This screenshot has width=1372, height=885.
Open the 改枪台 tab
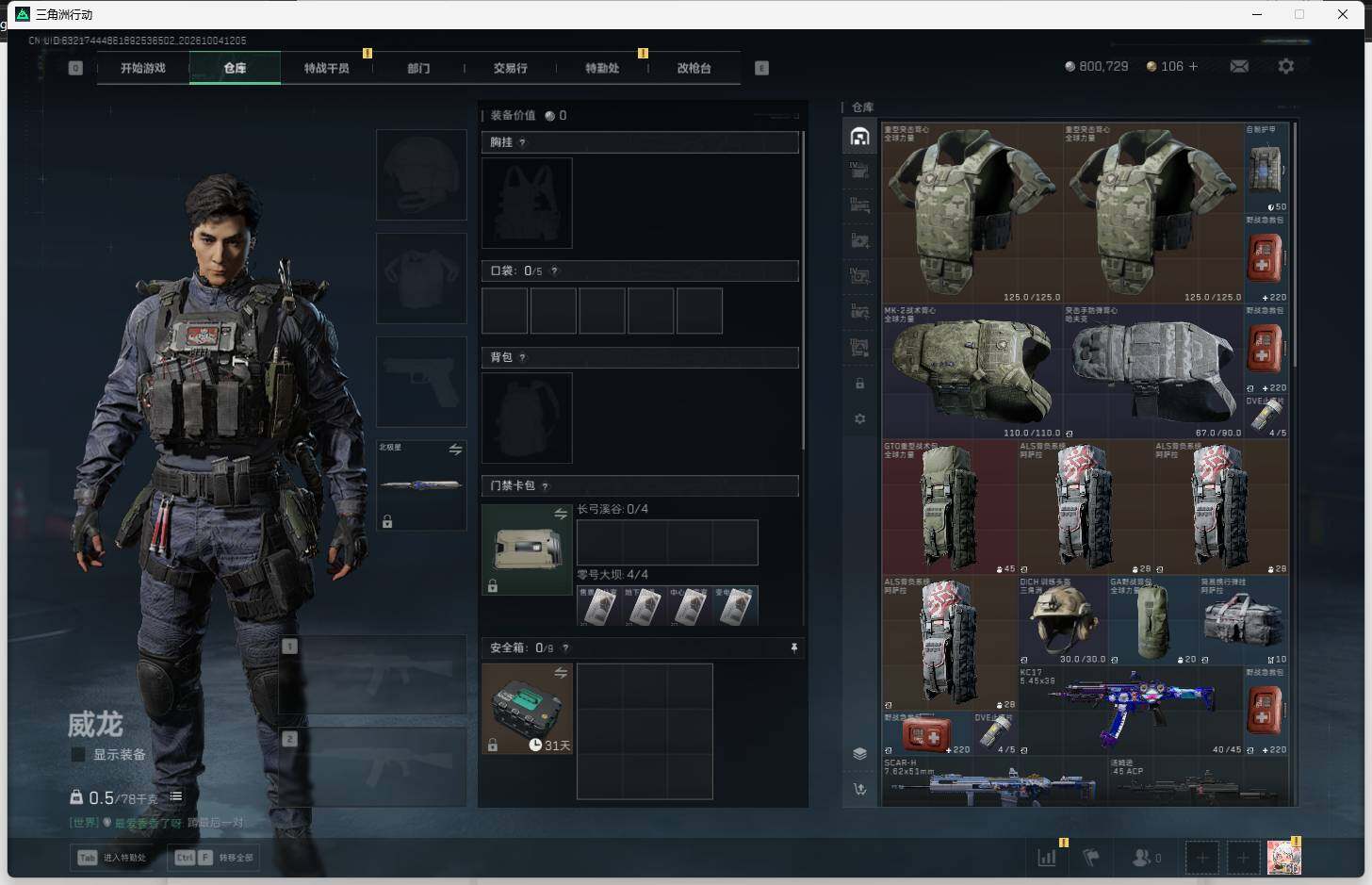(694, 68)
